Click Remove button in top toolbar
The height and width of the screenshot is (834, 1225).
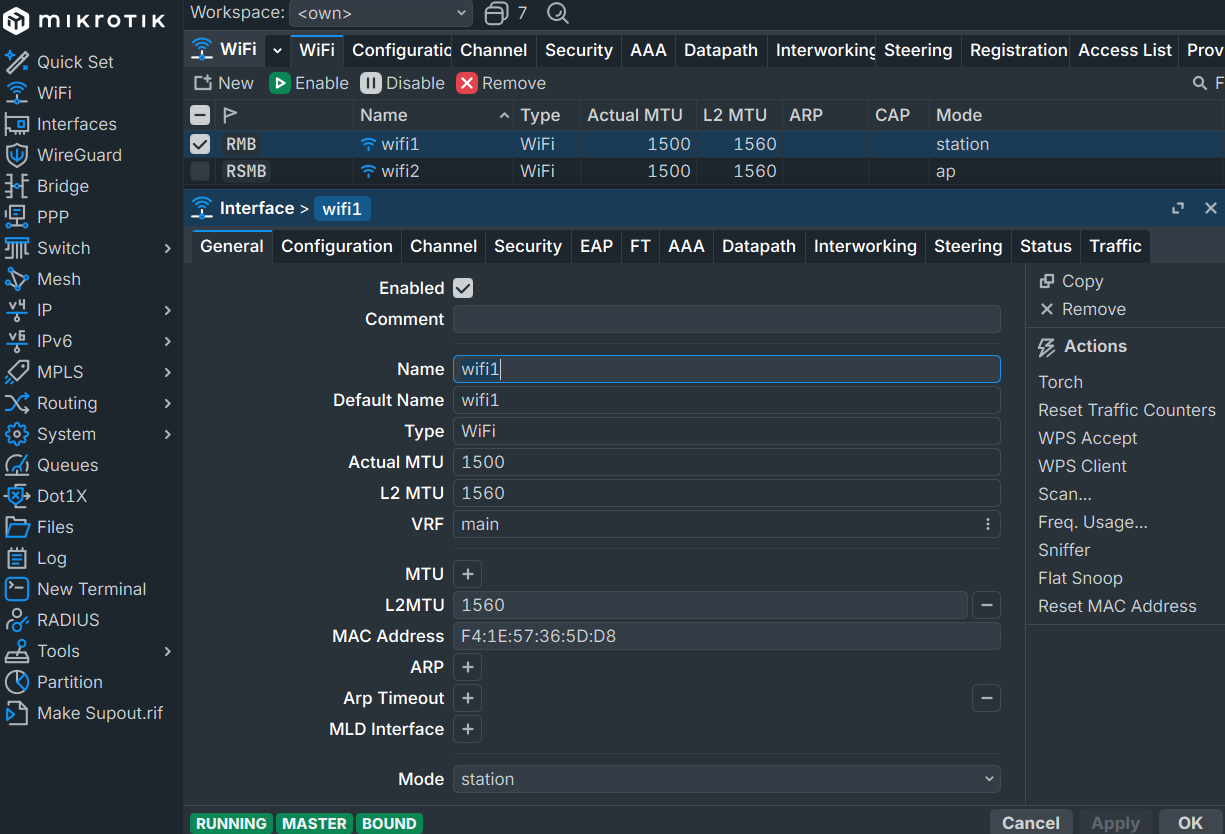(x=502, y=83)
